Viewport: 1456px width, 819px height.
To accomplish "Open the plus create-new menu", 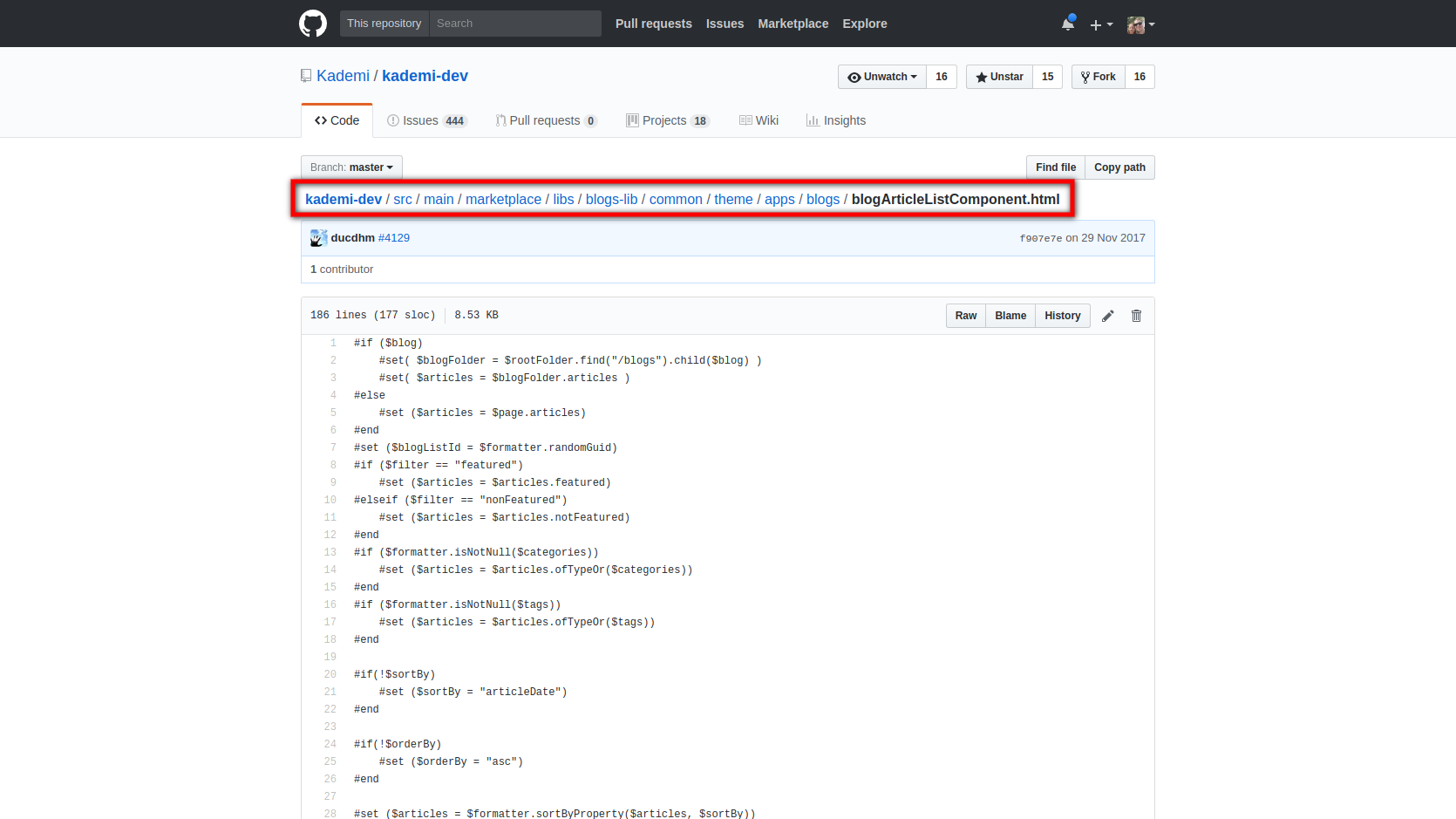I will (1101, 24).
